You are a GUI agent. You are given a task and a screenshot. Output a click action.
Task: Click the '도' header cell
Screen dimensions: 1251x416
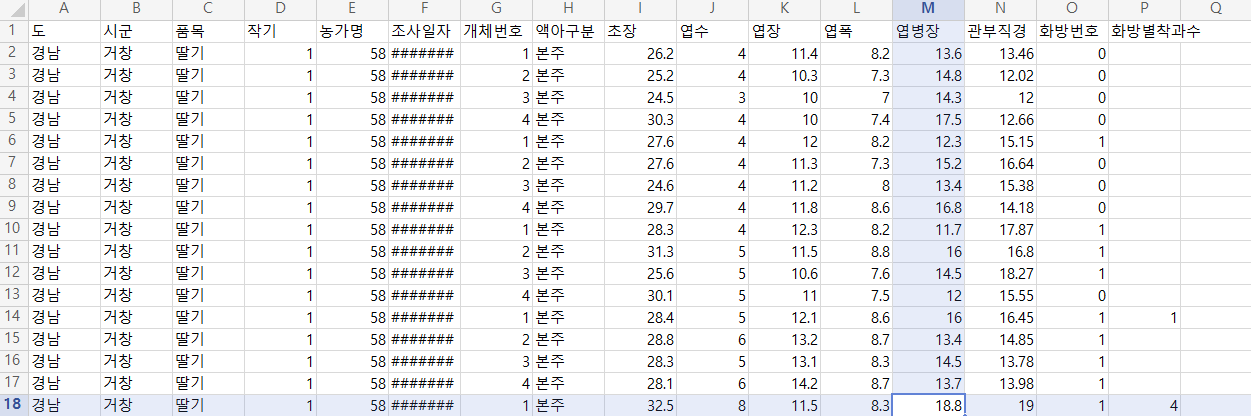(64, 31)
